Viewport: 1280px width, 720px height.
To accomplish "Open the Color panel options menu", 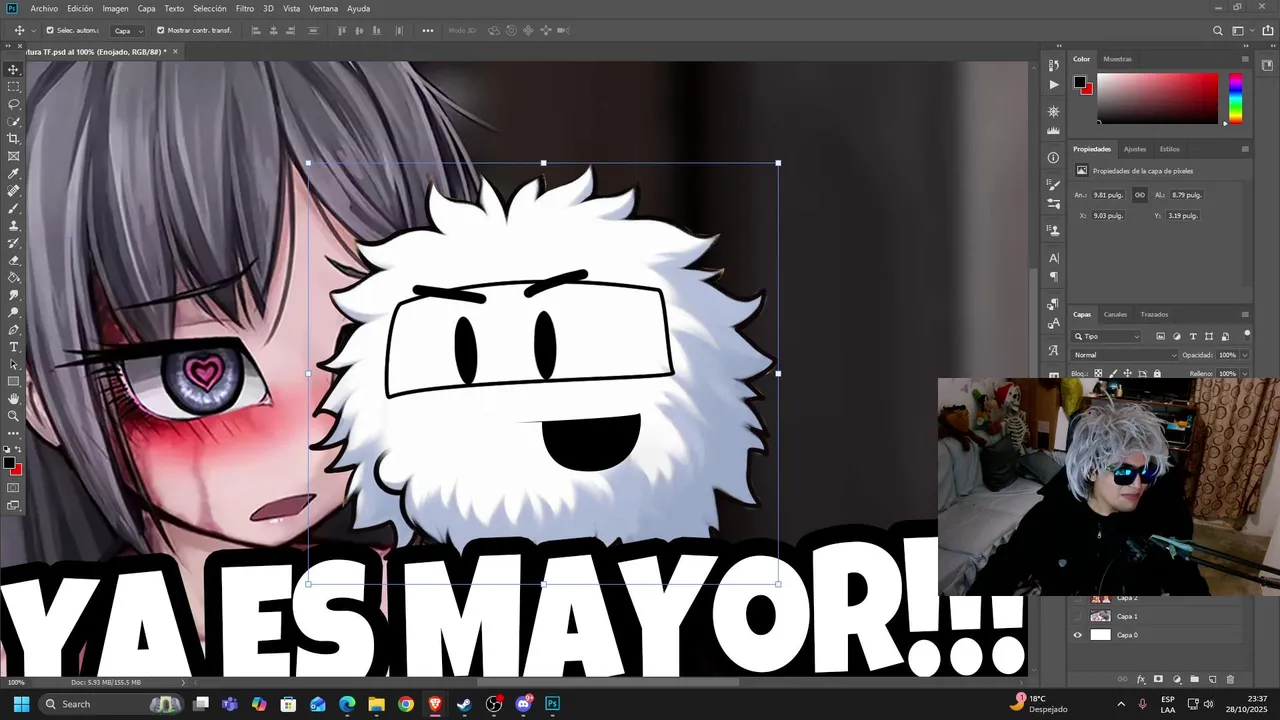I will [x=1245, y=59].
